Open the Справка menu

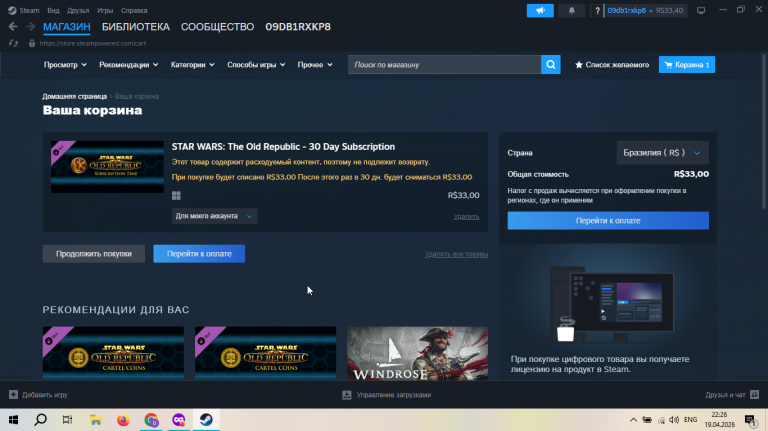pos(134,10)
